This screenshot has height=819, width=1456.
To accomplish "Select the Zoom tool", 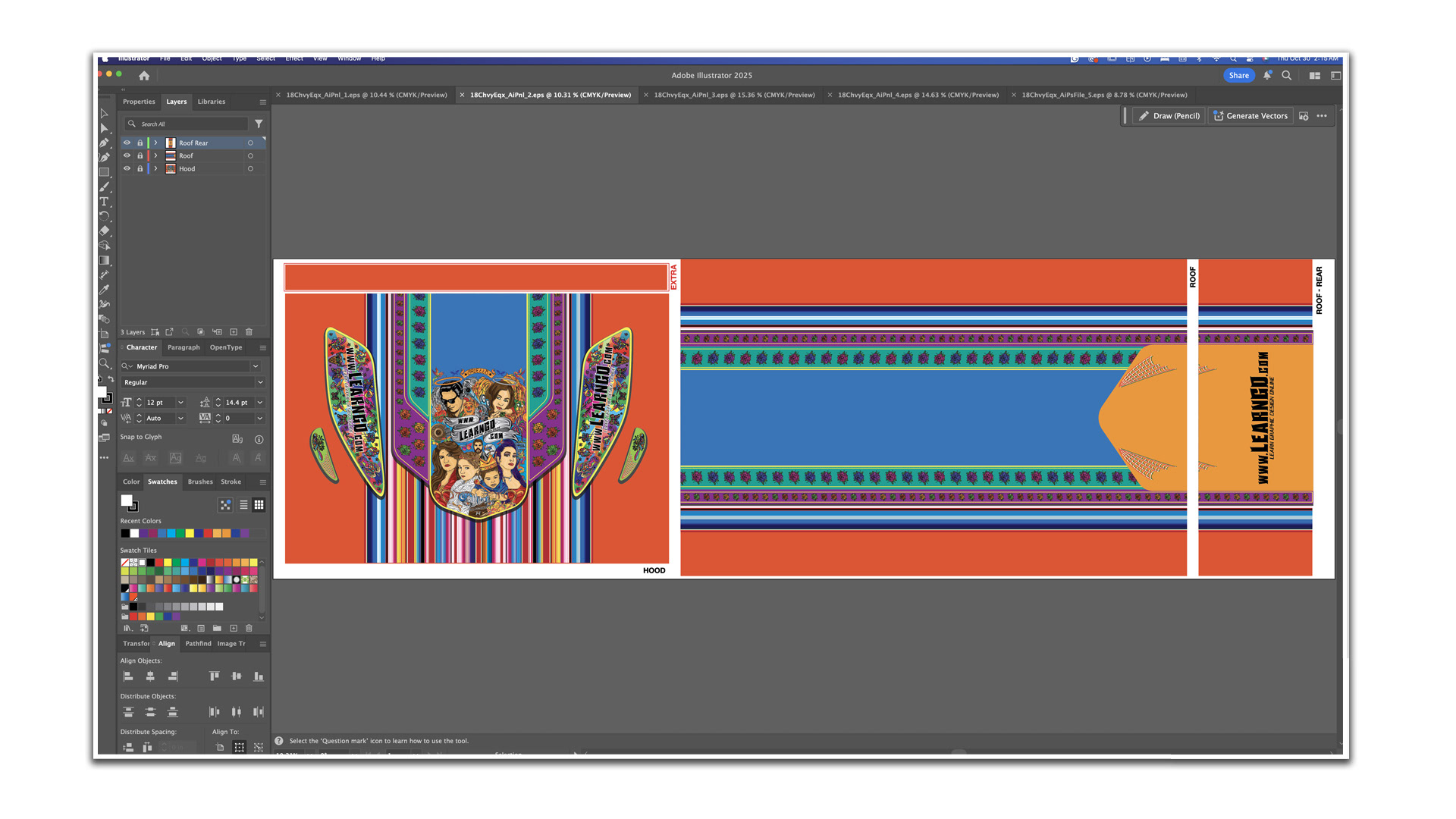I will (104, 363).
